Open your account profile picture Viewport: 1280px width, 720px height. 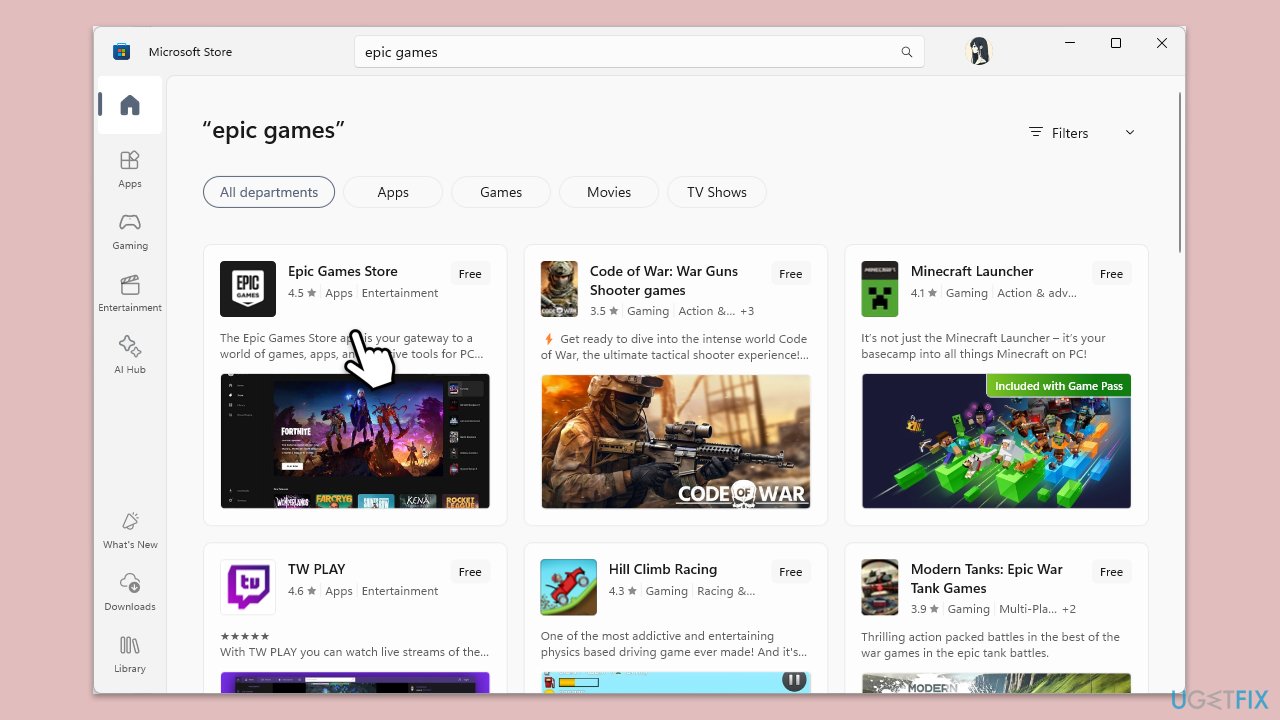977,51
